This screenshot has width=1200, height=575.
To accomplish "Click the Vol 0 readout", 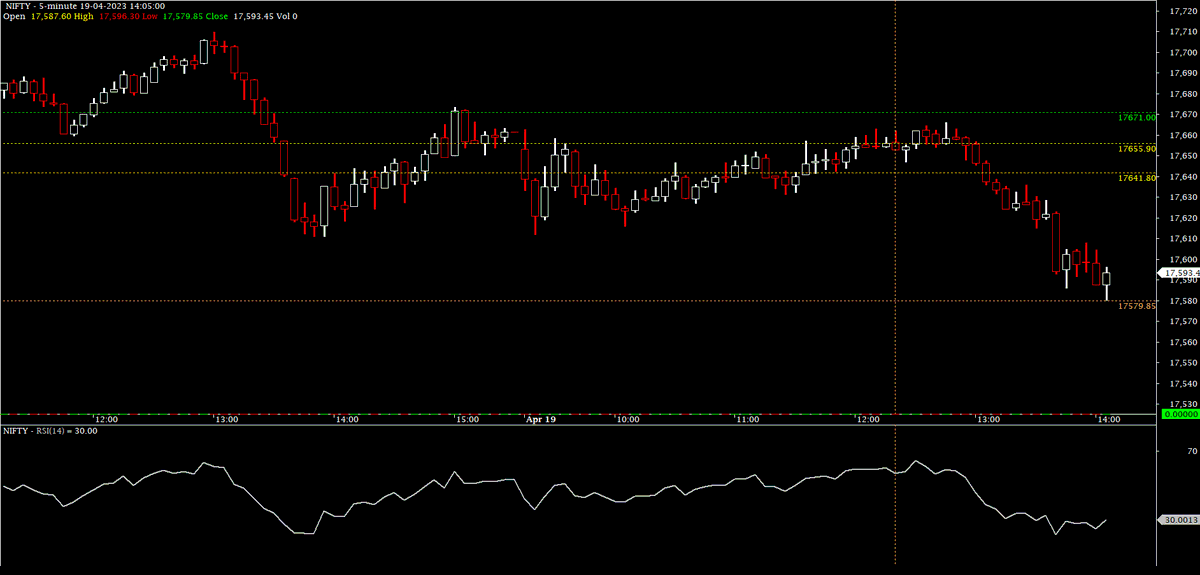I will click(x=285, y=16).
